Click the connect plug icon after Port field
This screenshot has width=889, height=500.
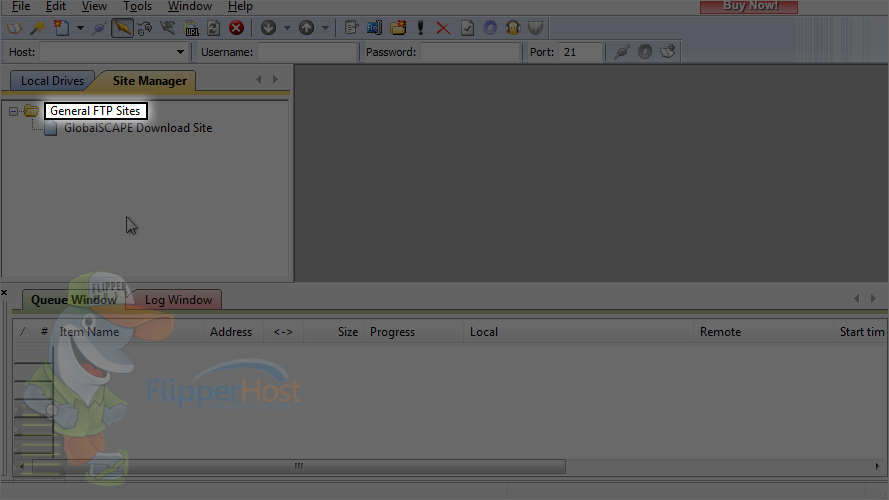[622, 52]
